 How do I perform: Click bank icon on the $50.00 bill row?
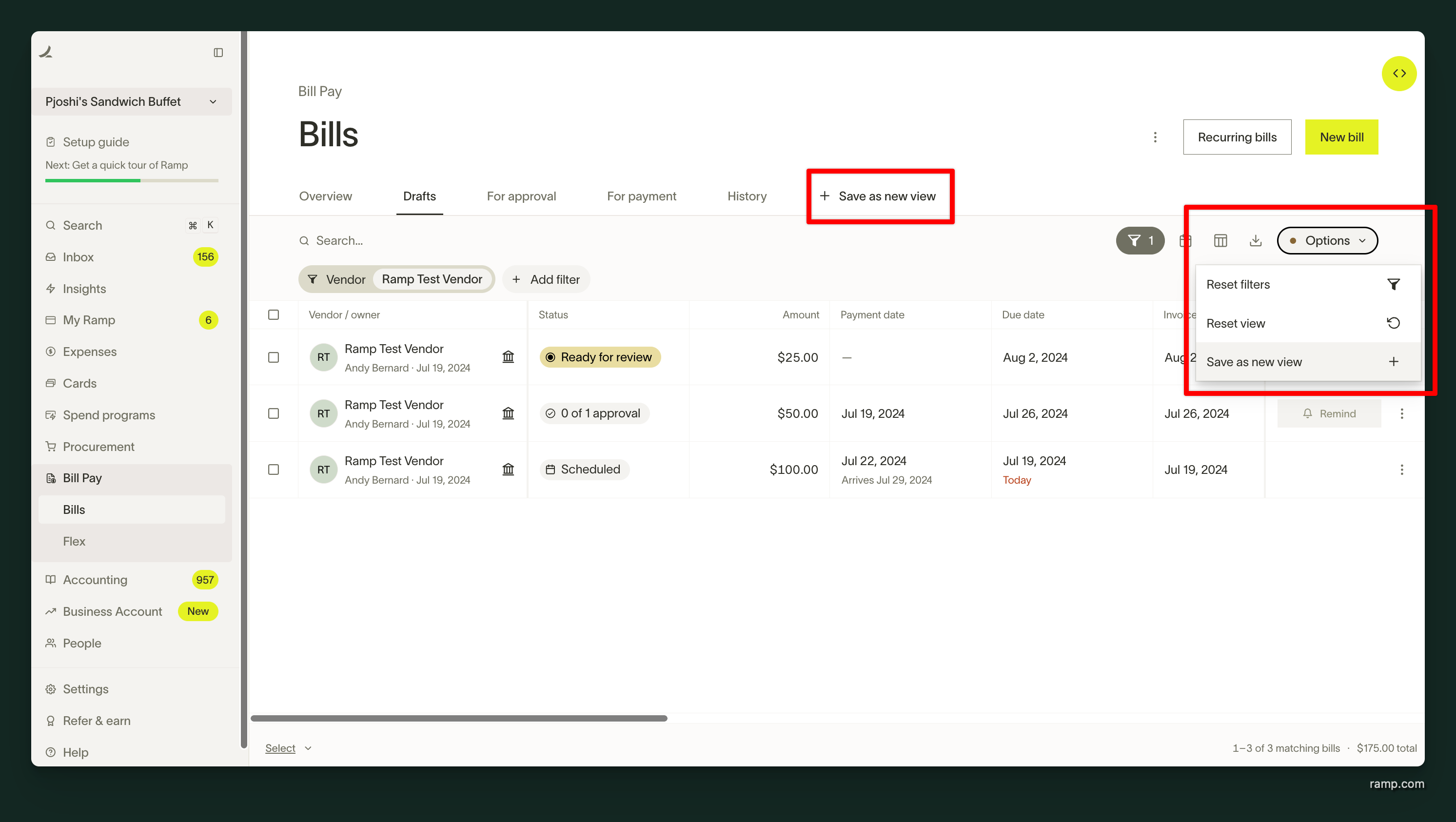pos(508,413)
